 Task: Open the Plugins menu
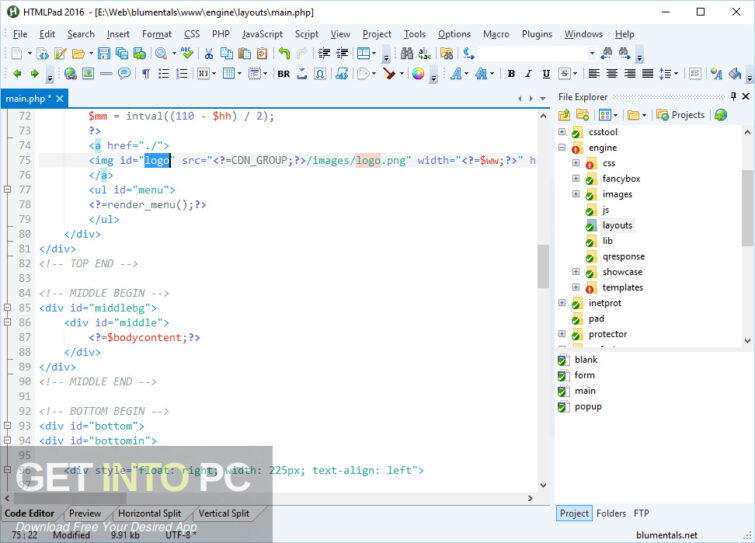[537, 34]
